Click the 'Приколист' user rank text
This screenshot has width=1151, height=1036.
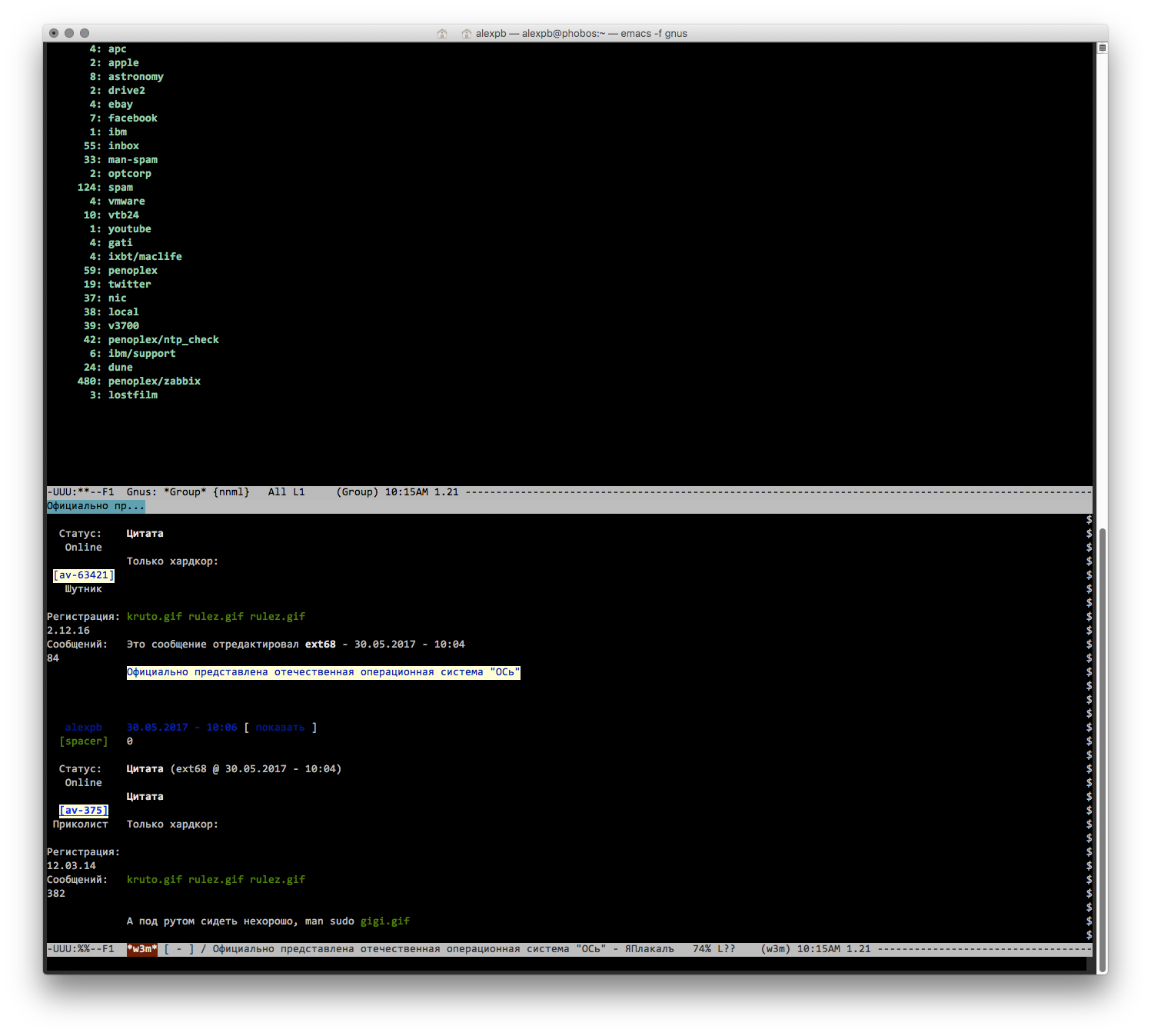(x=81, y=824)
